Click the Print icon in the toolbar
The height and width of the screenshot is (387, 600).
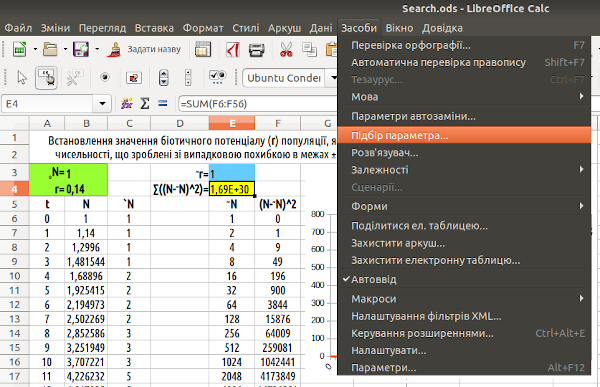[x=256, y=50]
